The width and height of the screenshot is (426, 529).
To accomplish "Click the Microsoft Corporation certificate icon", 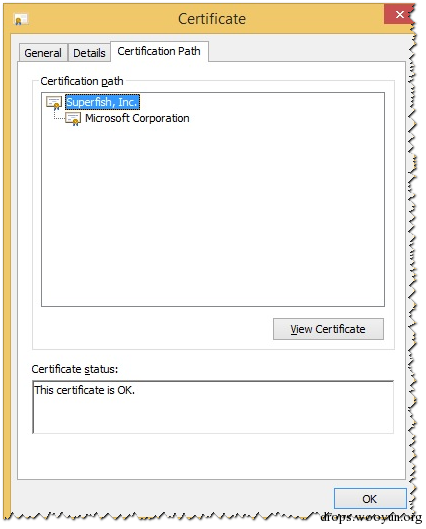I will tap(73, 119).
